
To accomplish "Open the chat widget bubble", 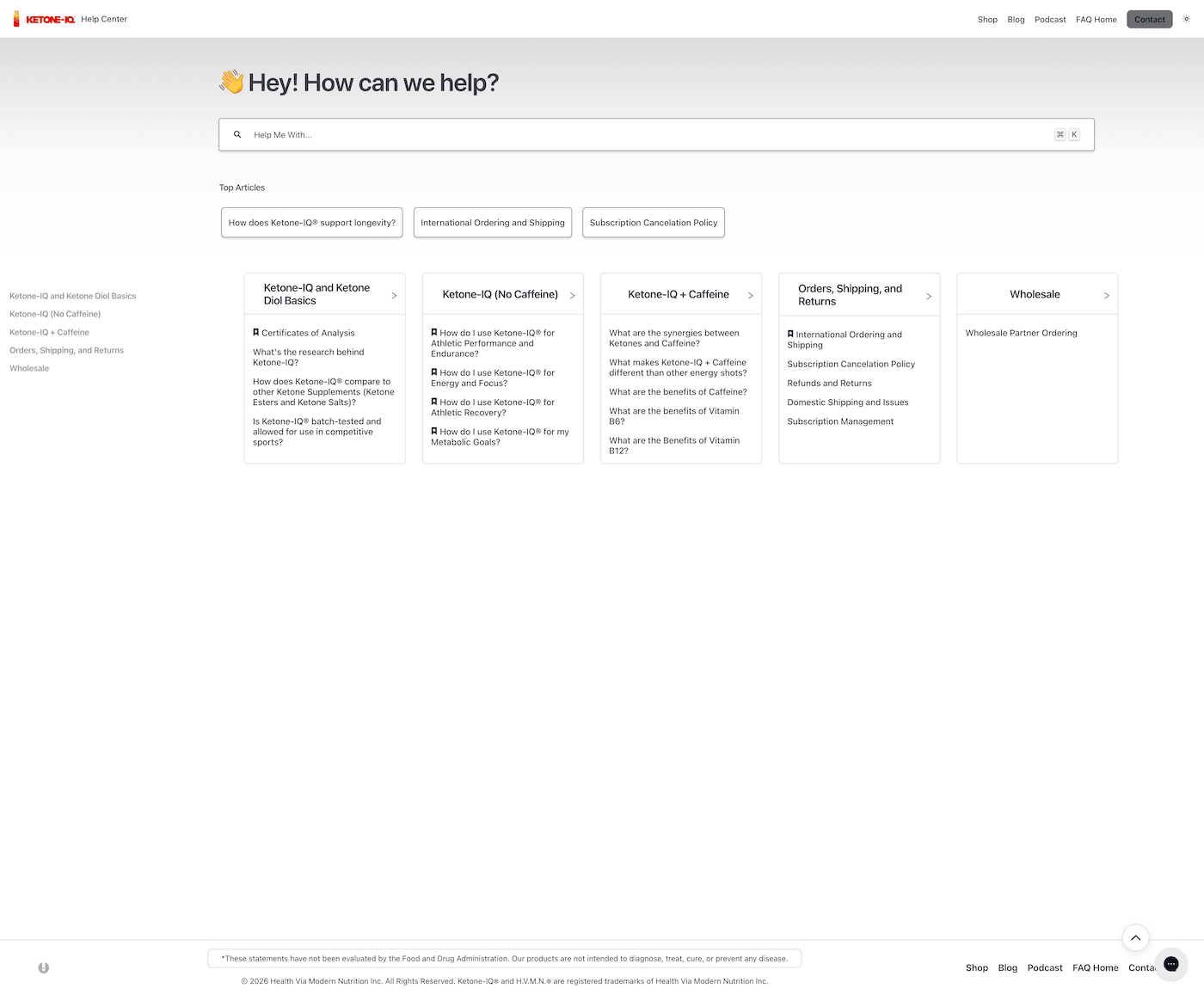I will [1170, 964].
